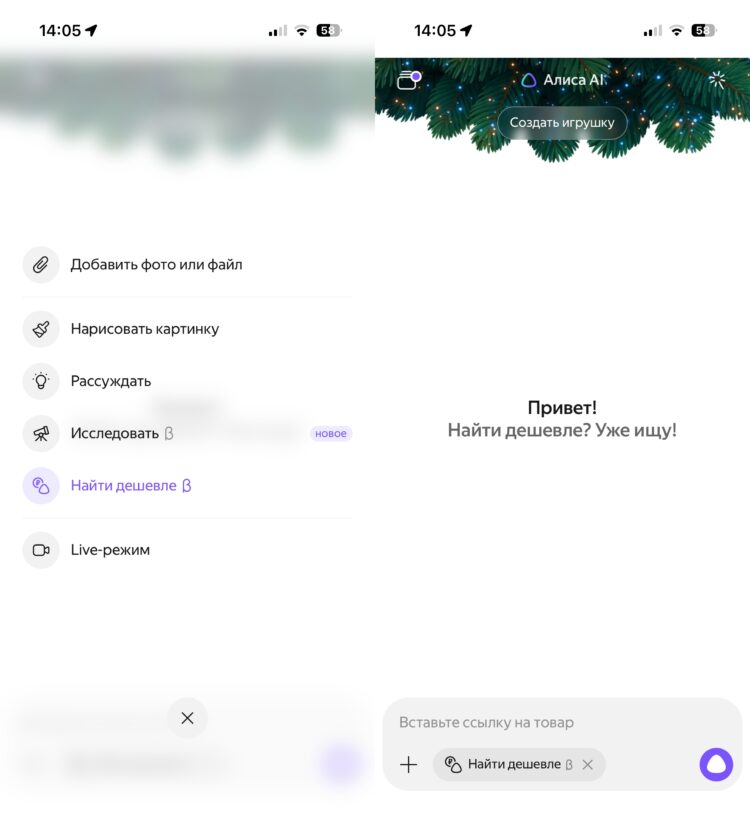This screenshot has height=815, width=750.
Task: Tap the camera Live-mode icon
Action: tap(41, 550)
